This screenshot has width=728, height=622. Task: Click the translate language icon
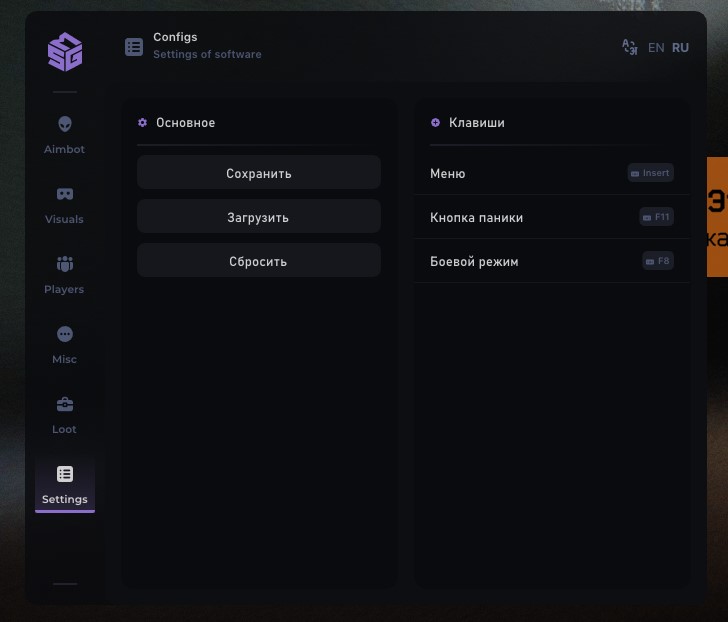(629, 47)
